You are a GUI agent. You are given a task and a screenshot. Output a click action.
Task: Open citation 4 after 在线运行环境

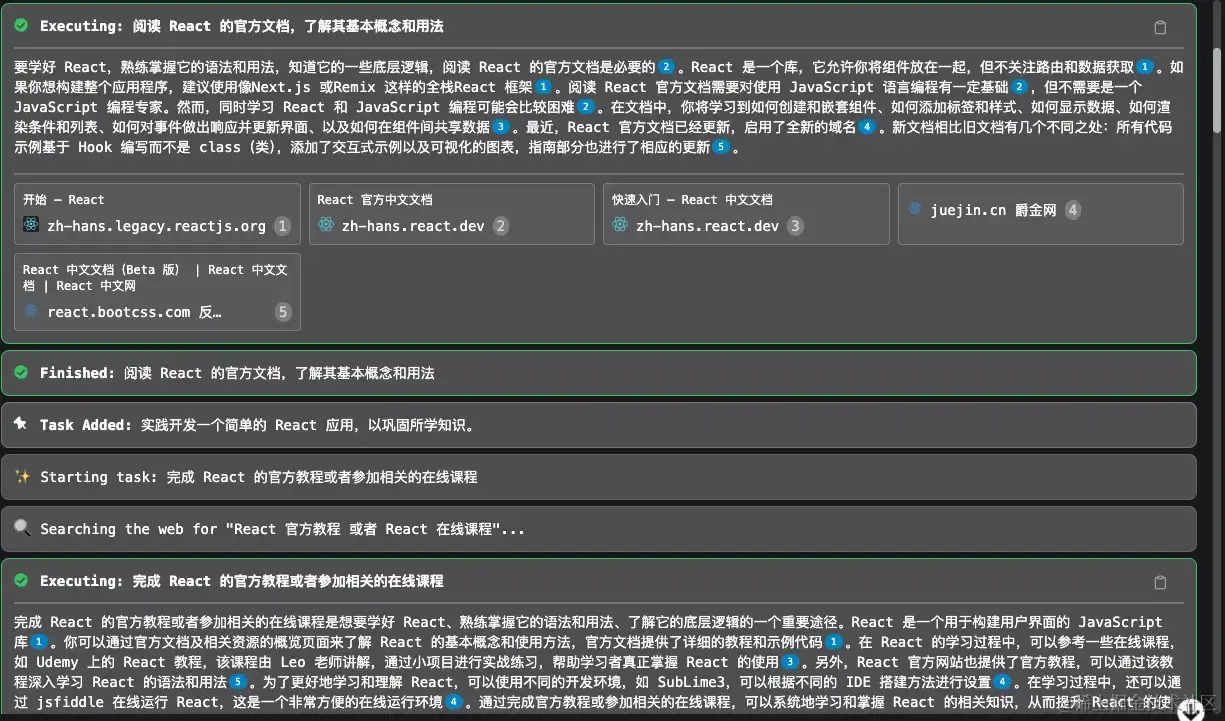[x=453, y=702]
